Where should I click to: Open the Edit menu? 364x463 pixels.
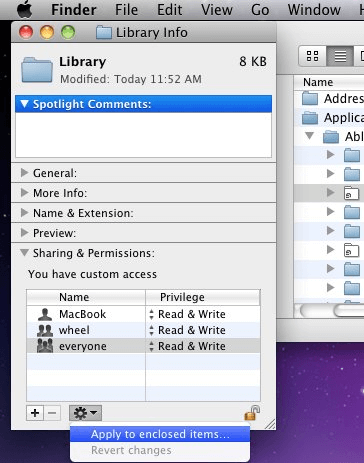[x=170, y=9]
